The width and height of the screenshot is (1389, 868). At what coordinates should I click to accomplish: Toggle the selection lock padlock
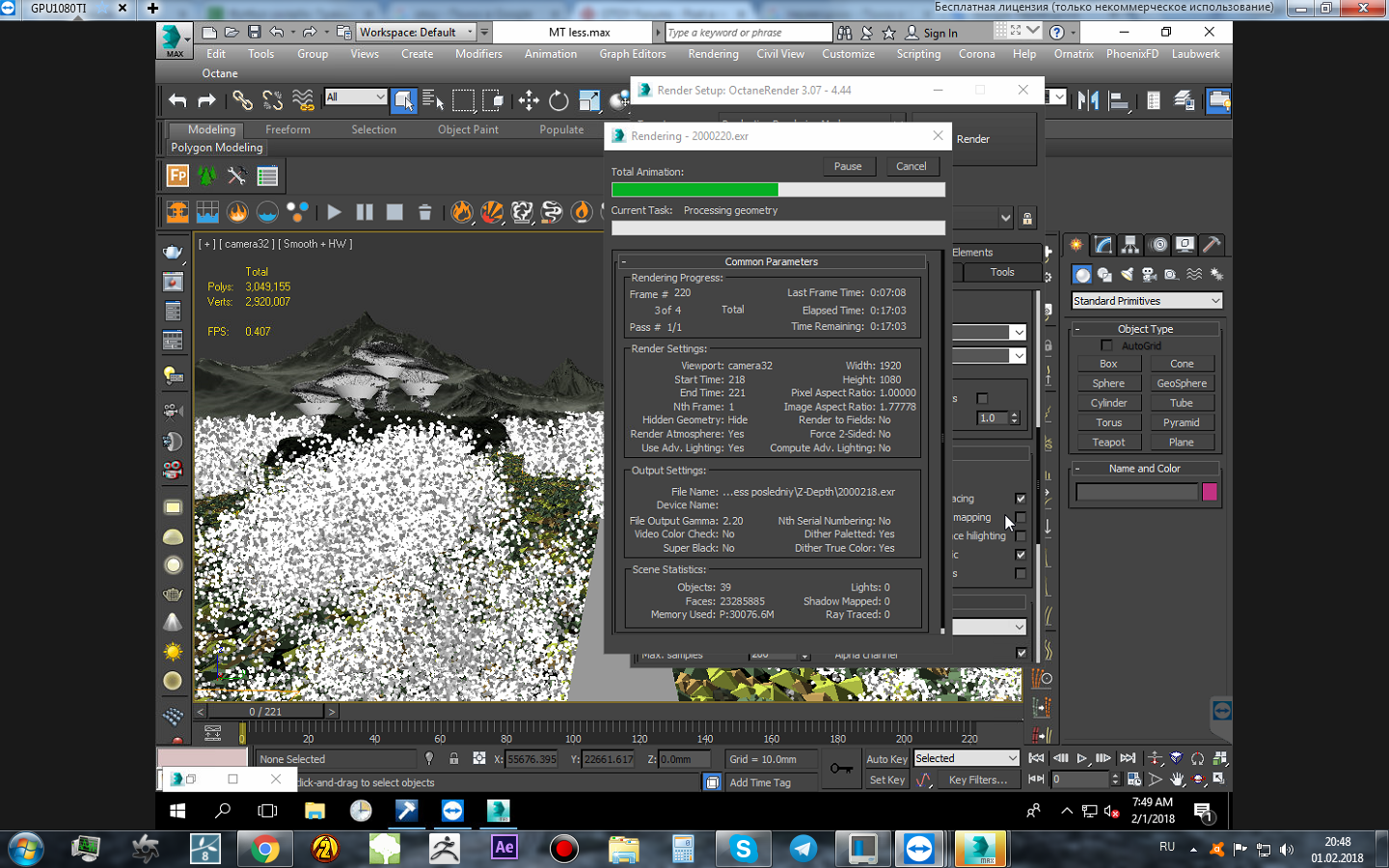pyautogui.click(x=453, y=759)
